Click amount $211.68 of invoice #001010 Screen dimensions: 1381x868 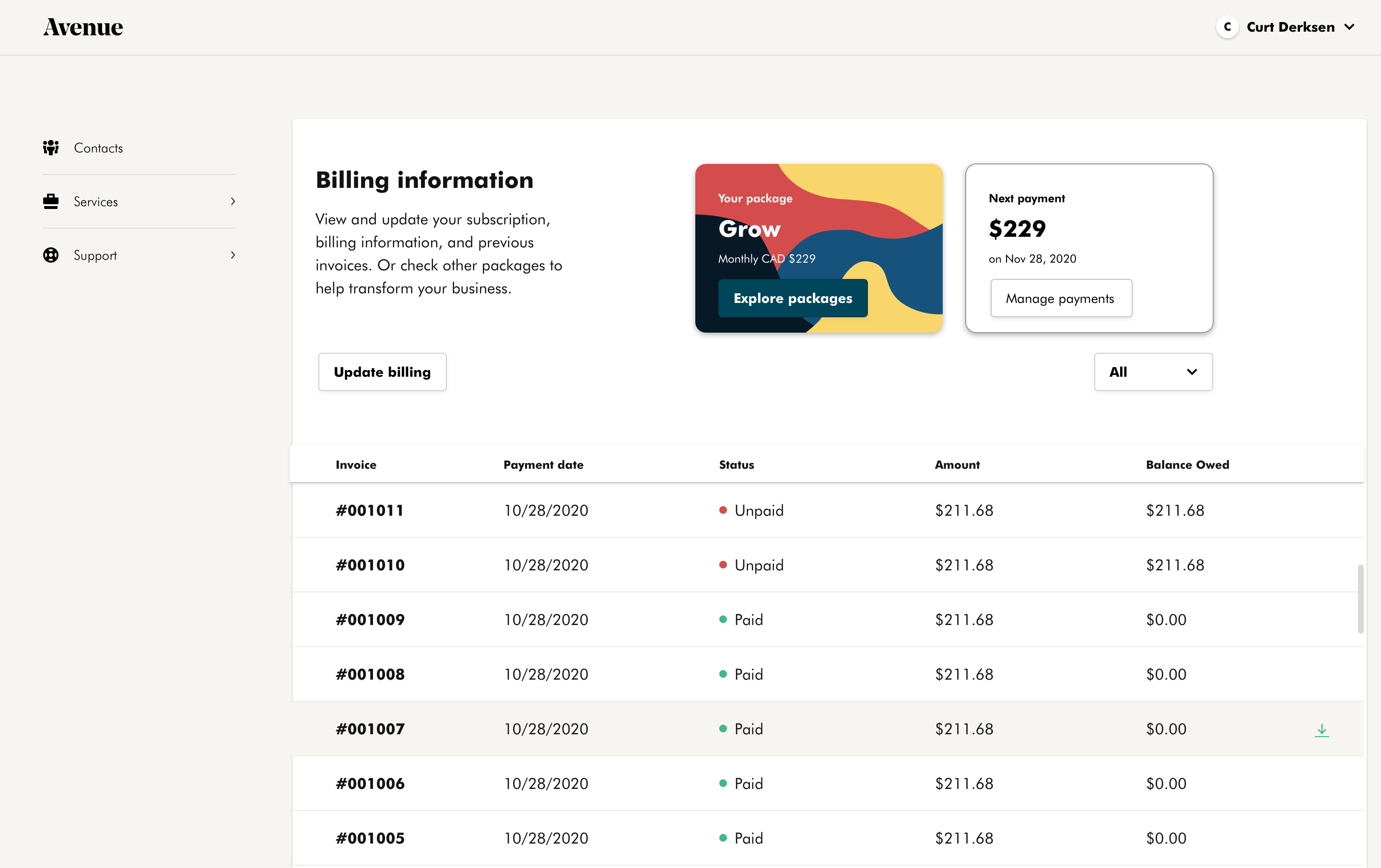point(964,565)
